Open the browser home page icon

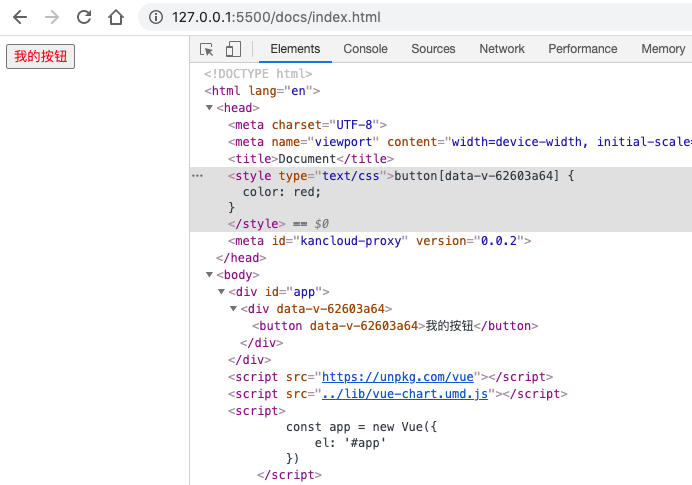click(116, 17)
